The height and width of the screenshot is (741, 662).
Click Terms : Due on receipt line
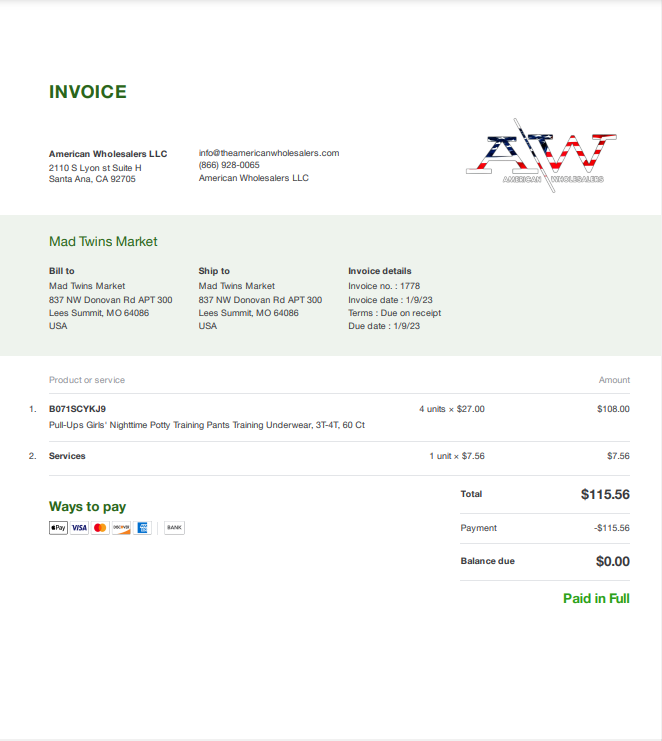(395, 313)
